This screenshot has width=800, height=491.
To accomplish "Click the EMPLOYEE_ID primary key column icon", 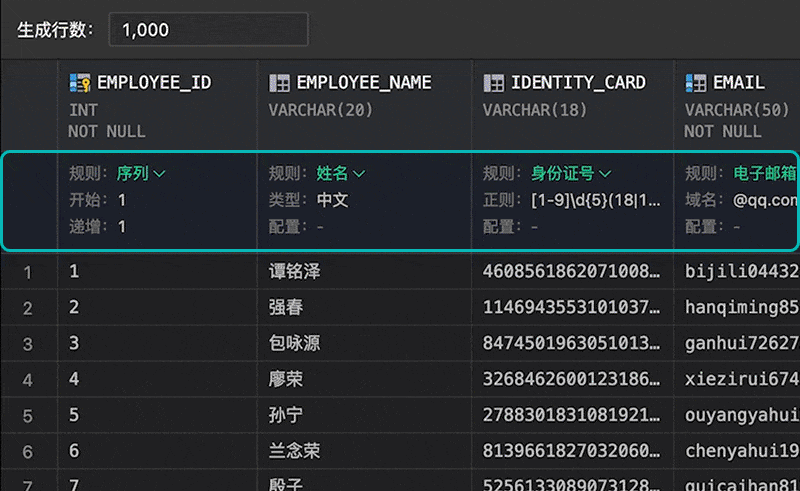I will click(80, 83).
